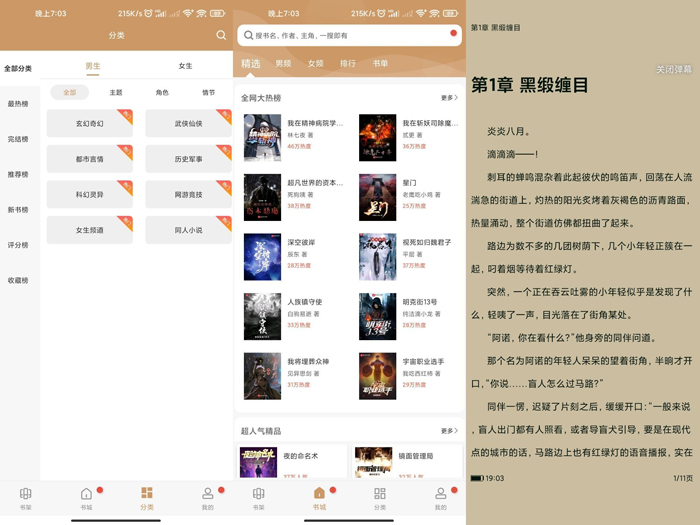This screenshot has width=700, height=525.
Task: Choose 评分榜 in the left sidebar
Action: 18,245
